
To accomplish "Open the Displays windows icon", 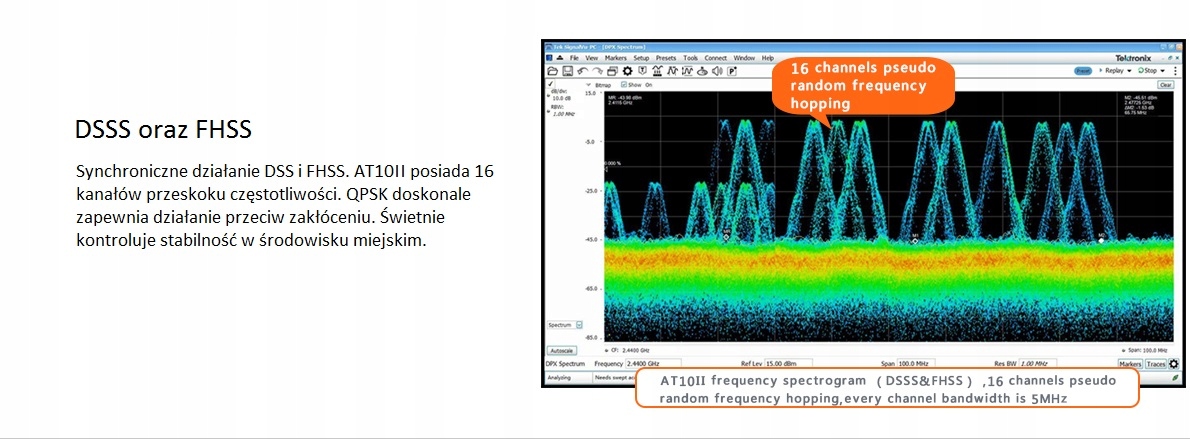I will (x=612, y=71).
